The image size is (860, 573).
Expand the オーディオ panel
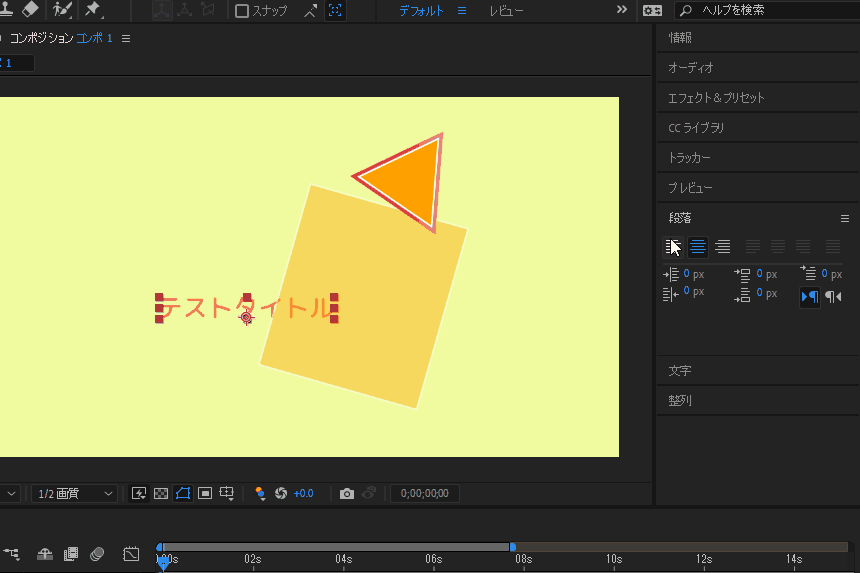point(691,67)
